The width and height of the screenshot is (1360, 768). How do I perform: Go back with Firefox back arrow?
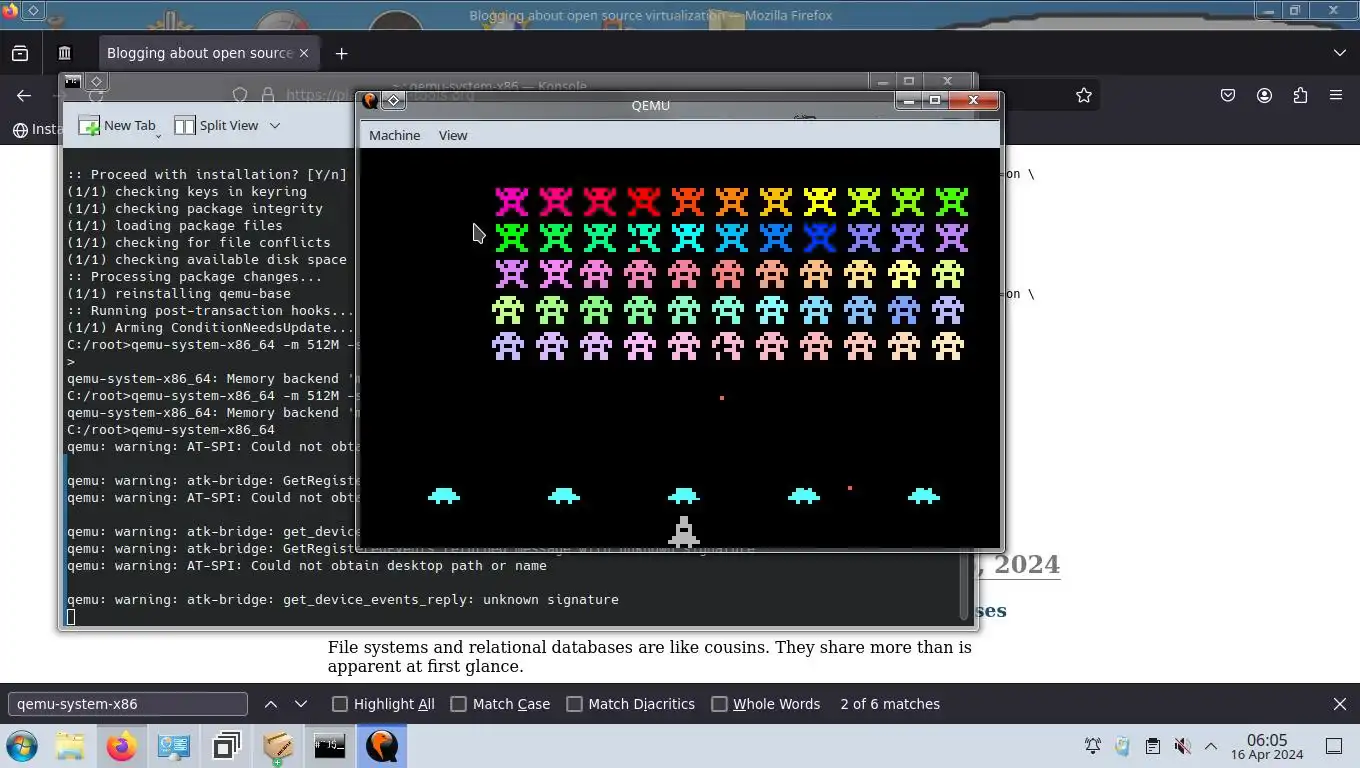24,96
